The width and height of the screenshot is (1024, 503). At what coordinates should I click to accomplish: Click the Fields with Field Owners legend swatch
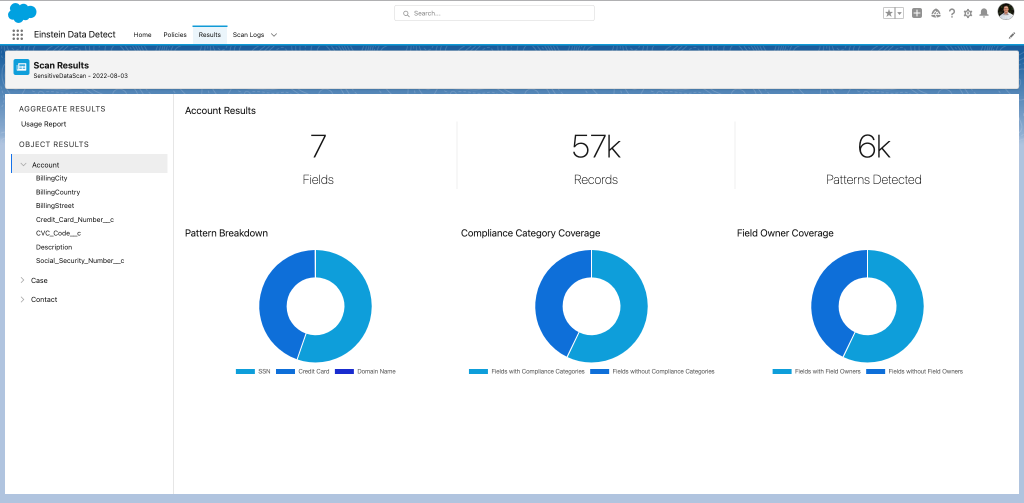[782, 371]
